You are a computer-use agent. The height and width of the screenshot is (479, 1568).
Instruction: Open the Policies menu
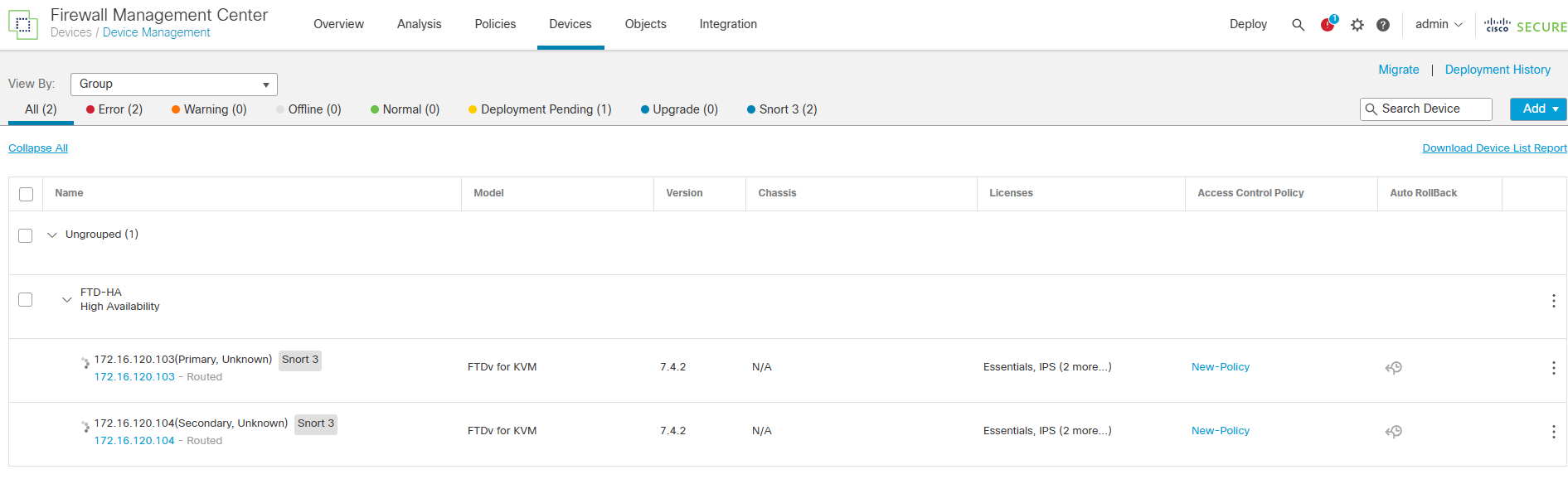[x=495, y=24]
